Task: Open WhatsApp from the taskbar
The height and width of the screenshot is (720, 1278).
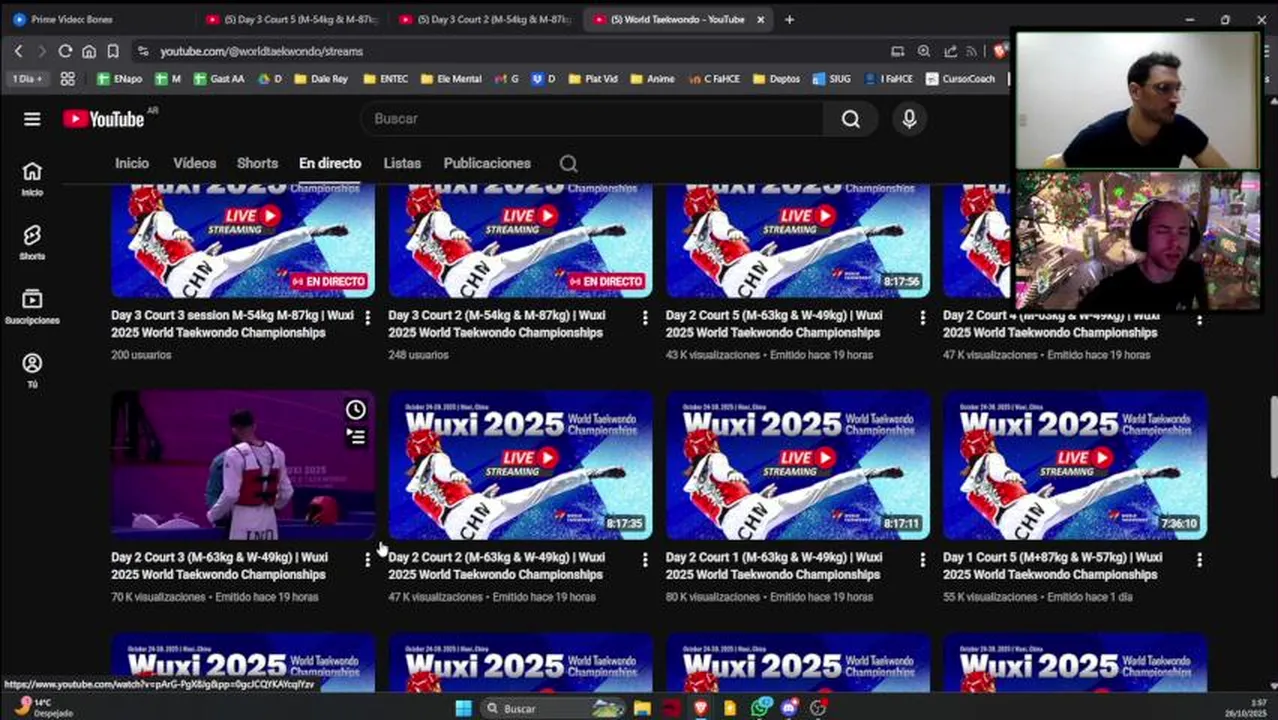Action: point(761,708)
